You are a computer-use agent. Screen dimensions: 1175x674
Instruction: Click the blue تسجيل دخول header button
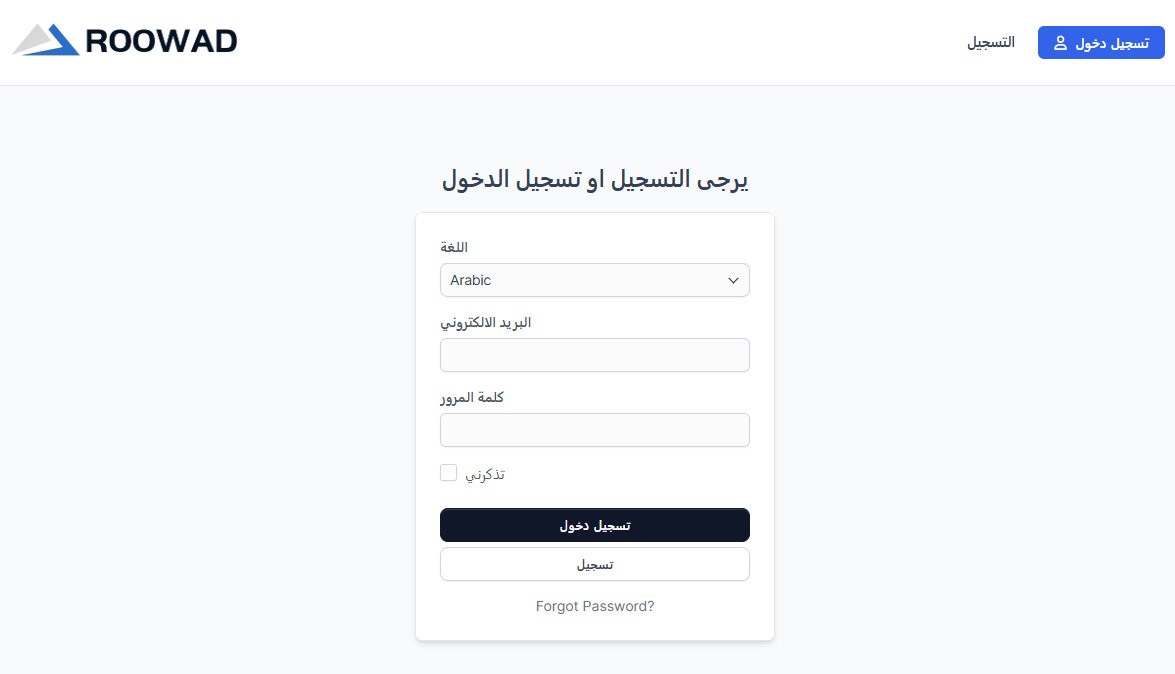1101,43
